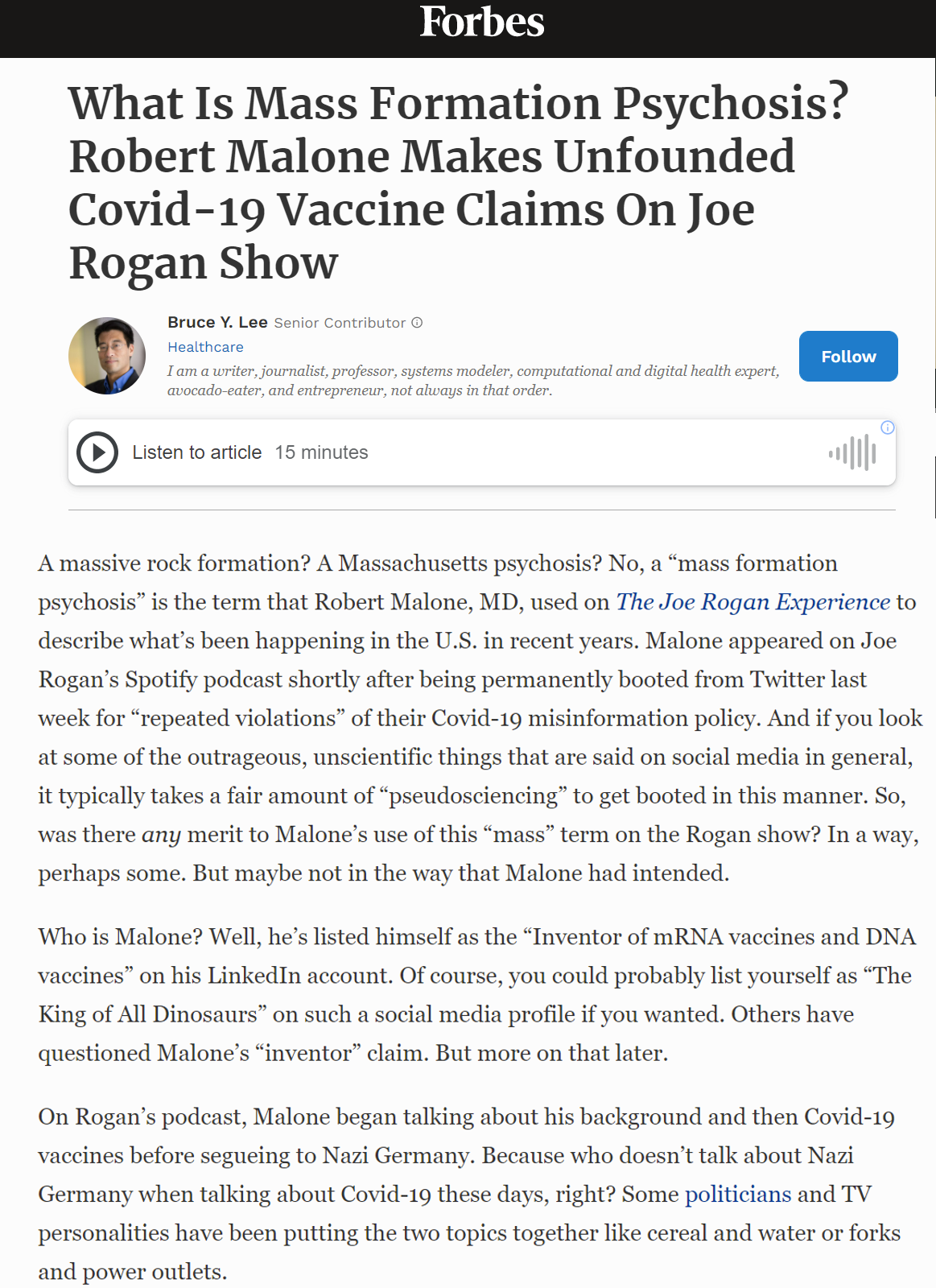Go to the Healthcare category

205,347
